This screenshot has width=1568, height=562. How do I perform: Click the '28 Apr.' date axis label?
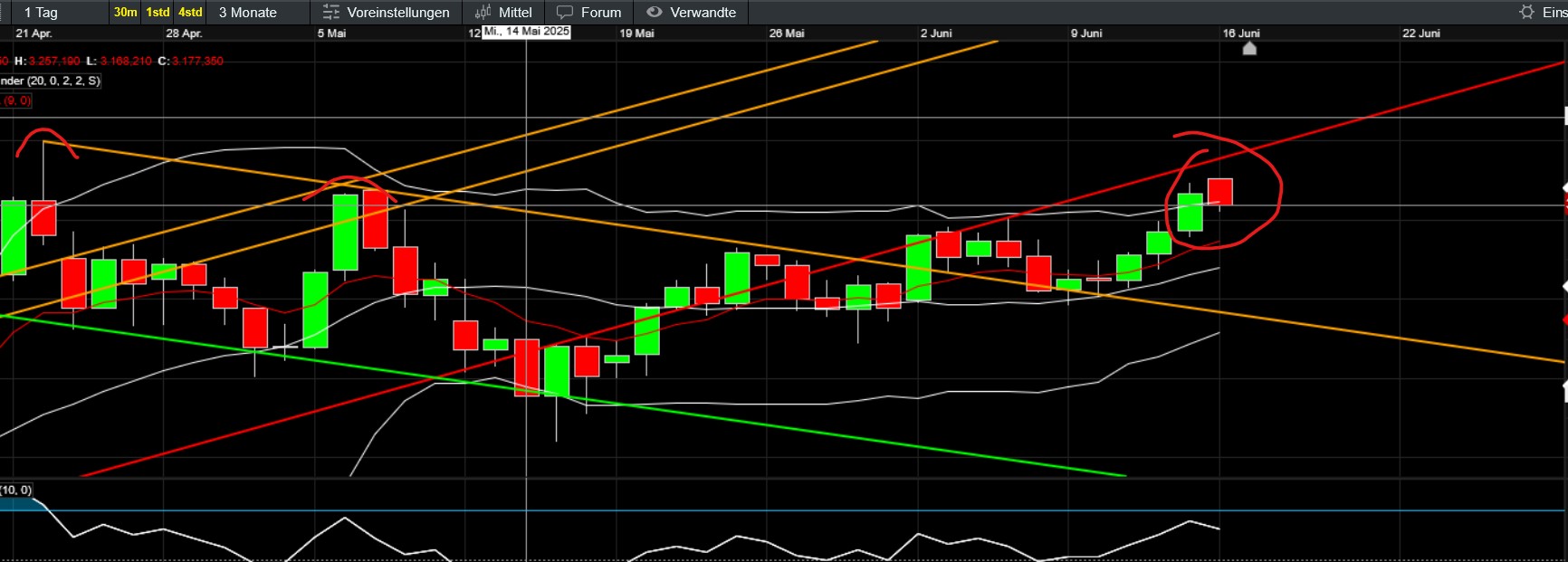[x=184, y=33]
